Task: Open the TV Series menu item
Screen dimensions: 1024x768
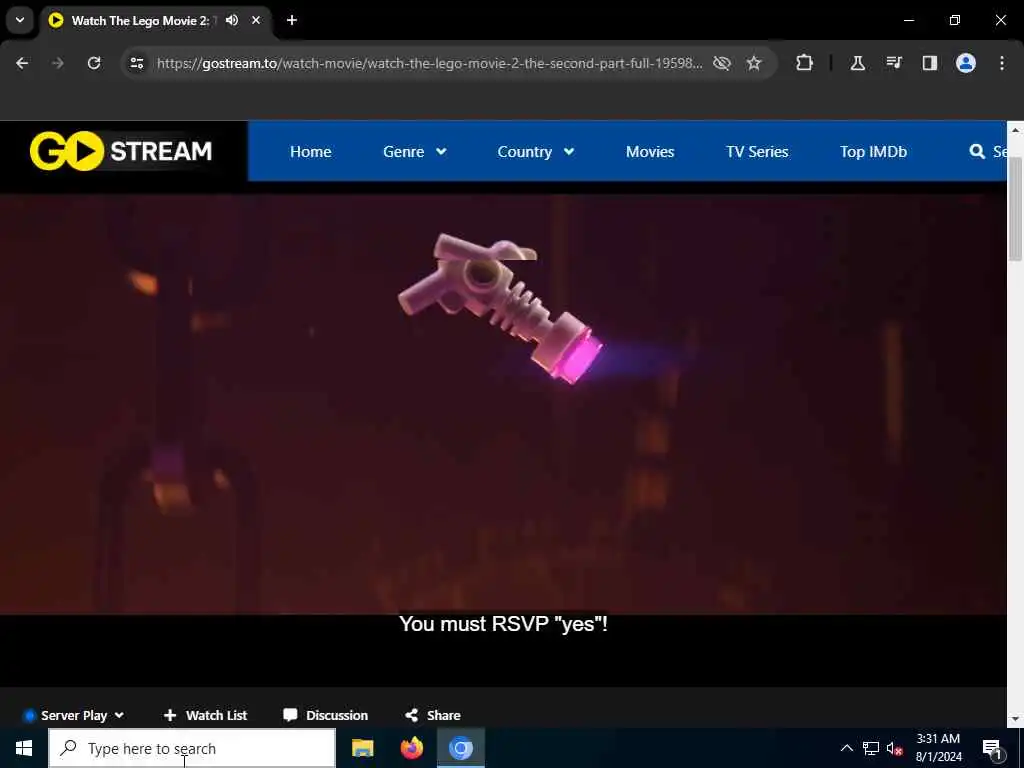Action: coord(757,152)
